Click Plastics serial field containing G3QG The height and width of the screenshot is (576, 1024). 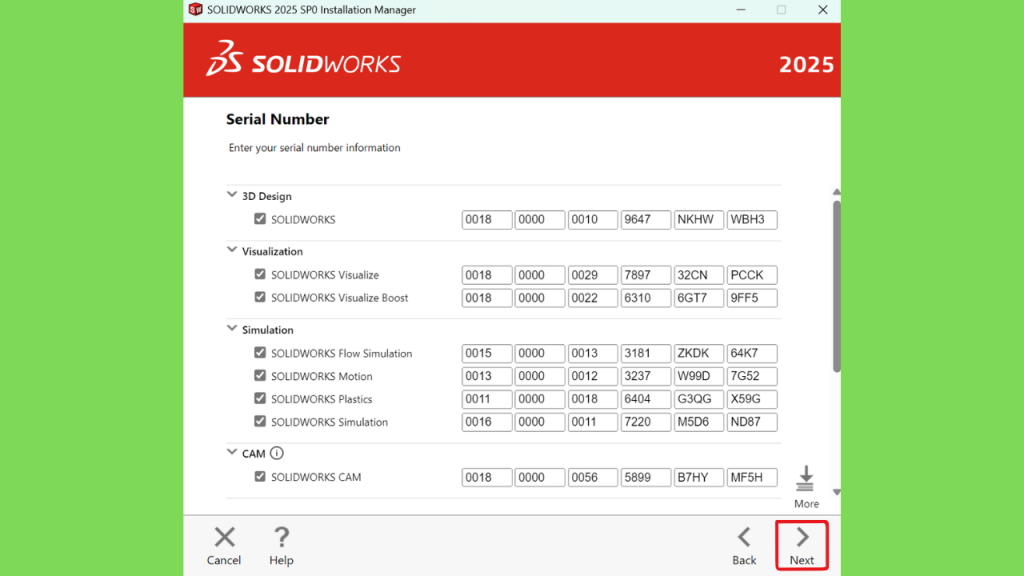(699, 399)
